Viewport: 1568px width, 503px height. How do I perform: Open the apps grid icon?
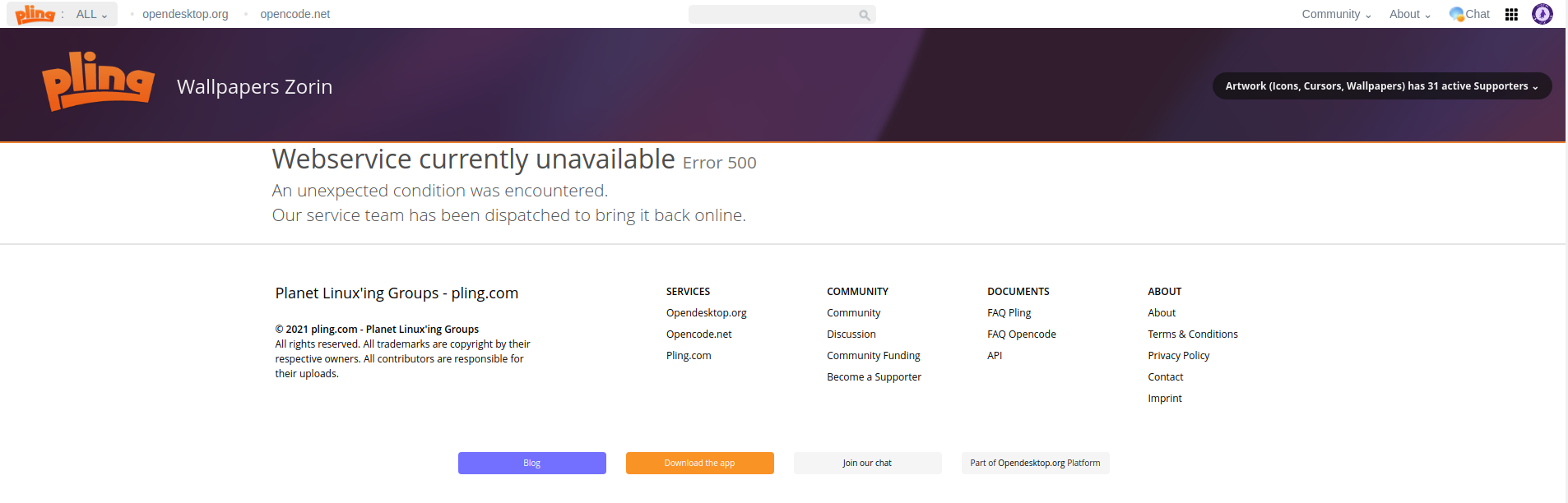[1511, 14]
